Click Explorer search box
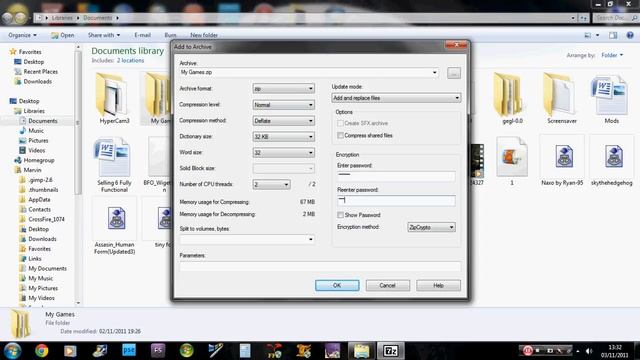The image size is (640, 360). [x=615, y=18]
